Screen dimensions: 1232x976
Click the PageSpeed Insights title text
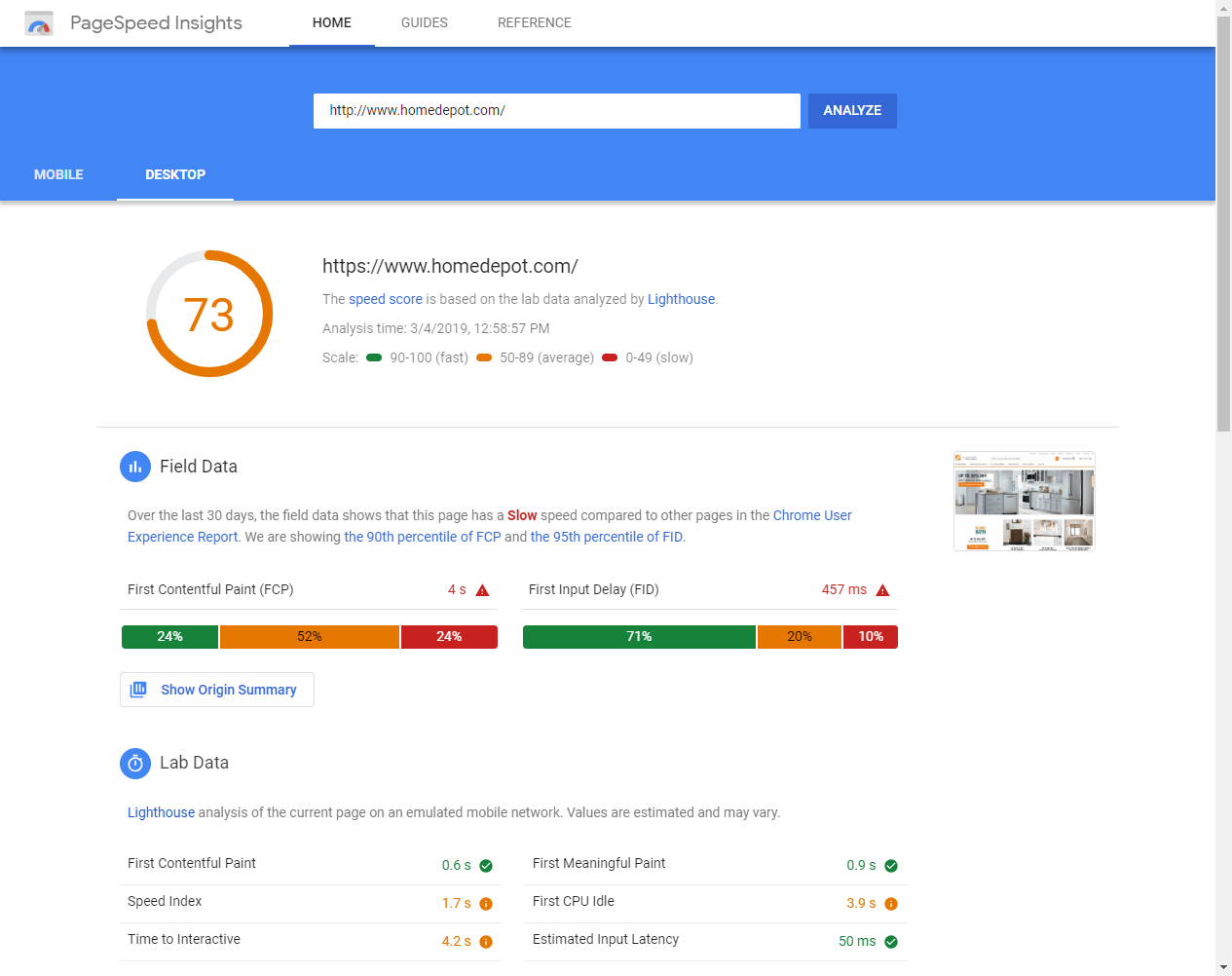click(156, 23)
